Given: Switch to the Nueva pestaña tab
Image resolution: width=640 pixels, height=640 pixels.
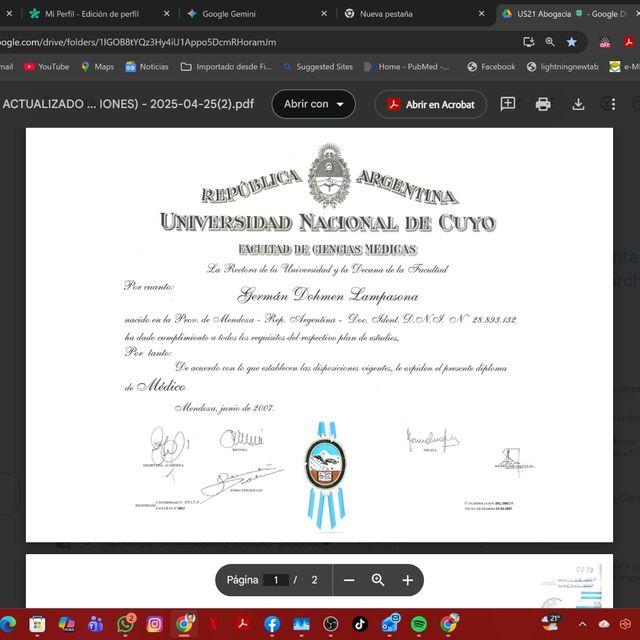Looking at the screenshot, I should pos(386,14).
